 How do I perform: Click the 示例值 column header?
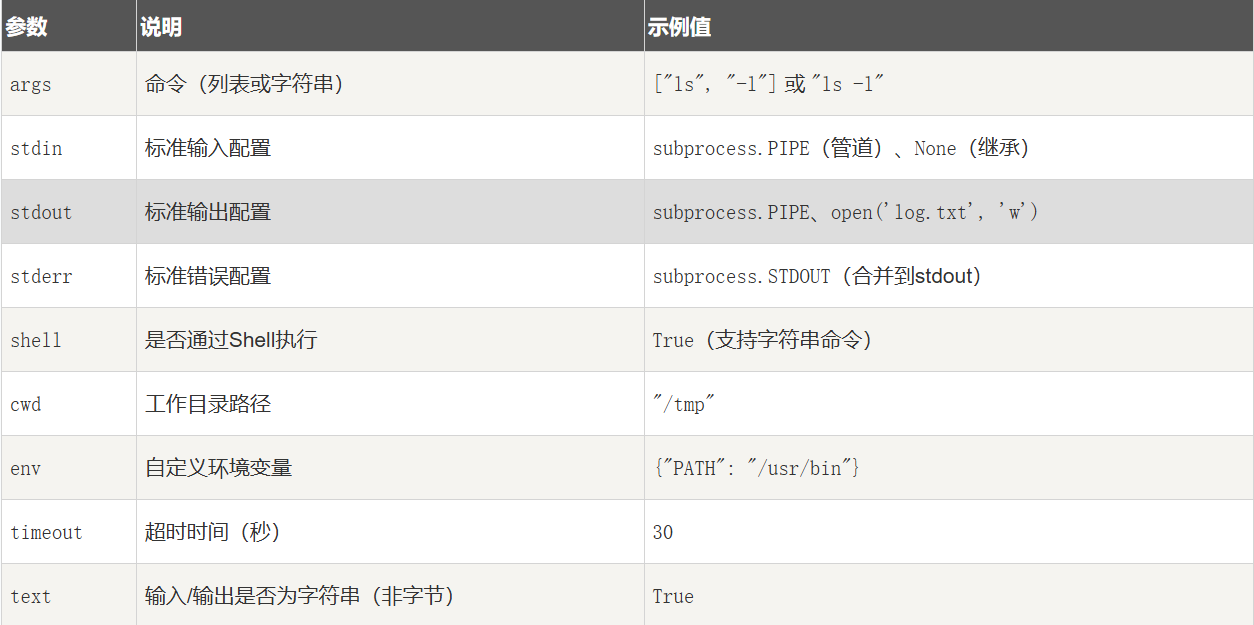click(x=679, y=27)
